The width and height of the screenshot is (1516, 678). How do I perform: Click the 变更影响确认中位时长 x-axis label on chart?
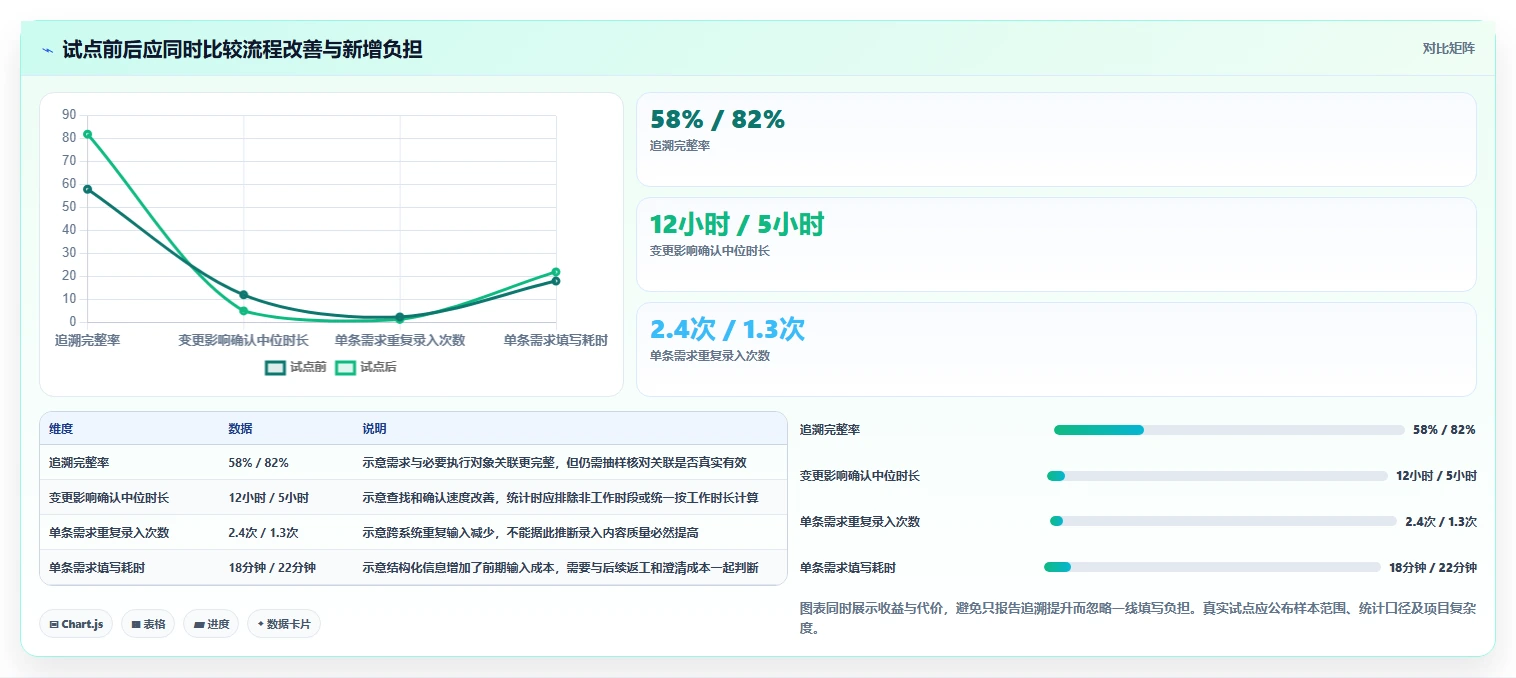pyautogui.click(x=244, y=340)
